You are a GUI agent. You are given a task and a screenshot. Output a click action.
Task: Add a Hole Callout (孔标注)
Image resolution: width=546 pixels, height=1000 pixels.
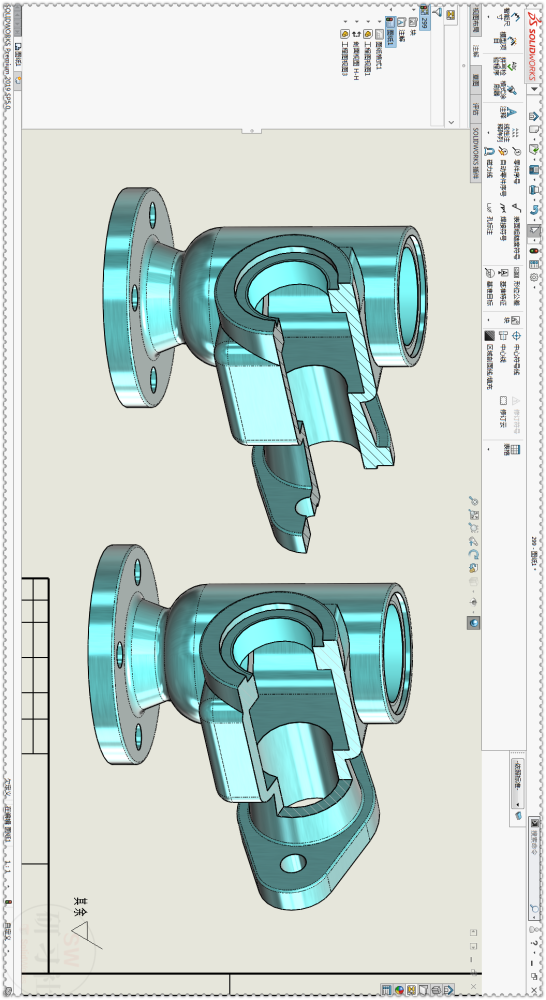(489, 219)
